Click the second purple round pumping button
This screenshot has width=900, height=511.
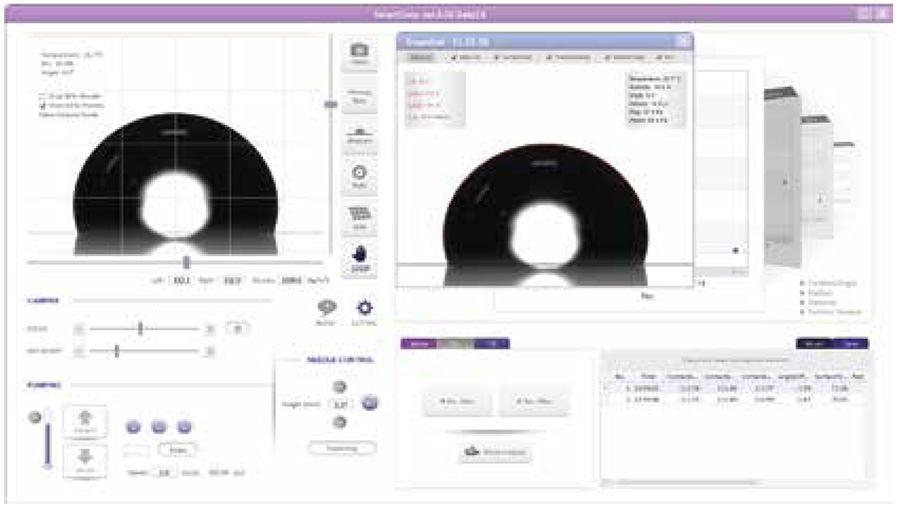158,427
